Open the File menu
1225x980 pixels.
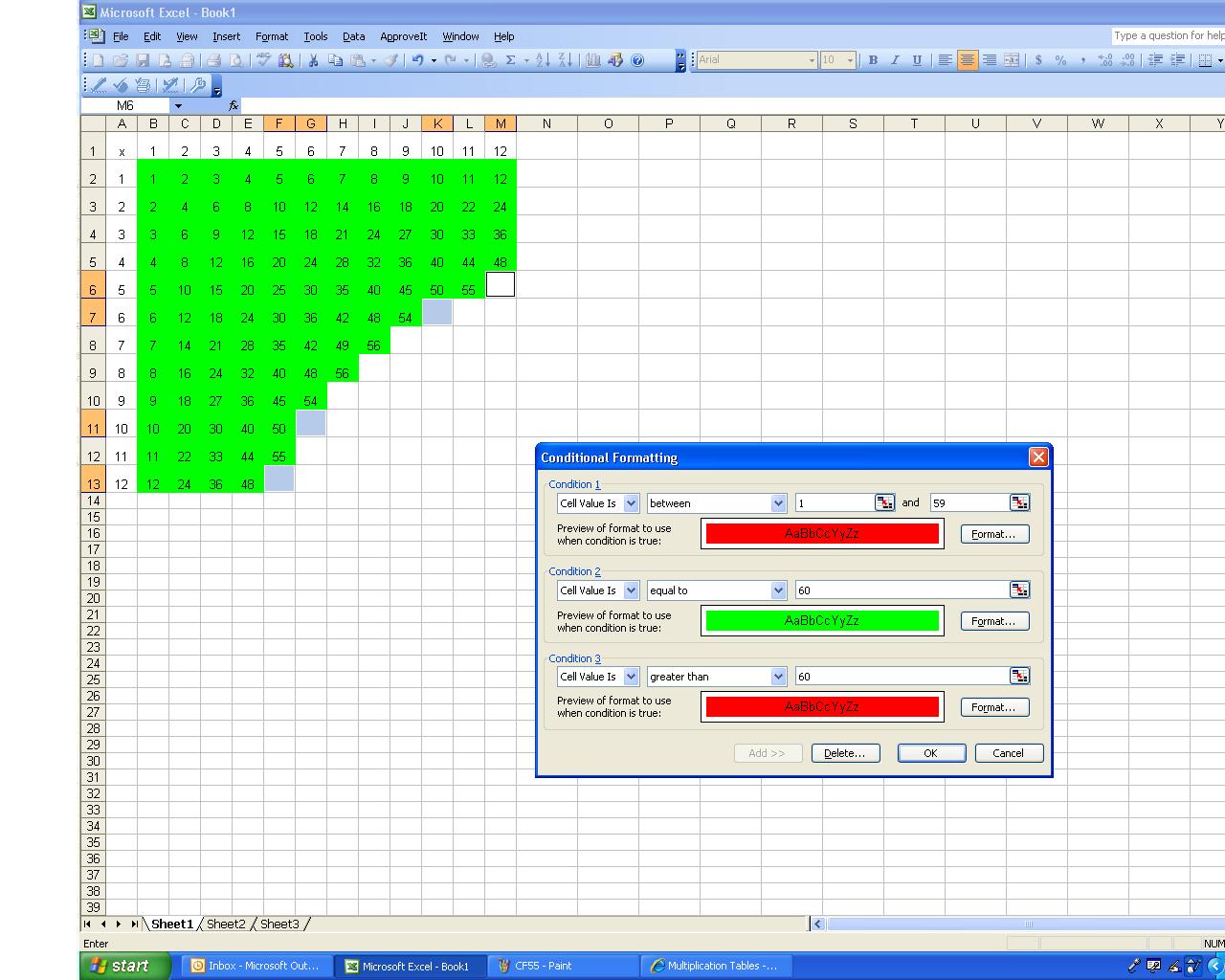click(x=121, y=36)
